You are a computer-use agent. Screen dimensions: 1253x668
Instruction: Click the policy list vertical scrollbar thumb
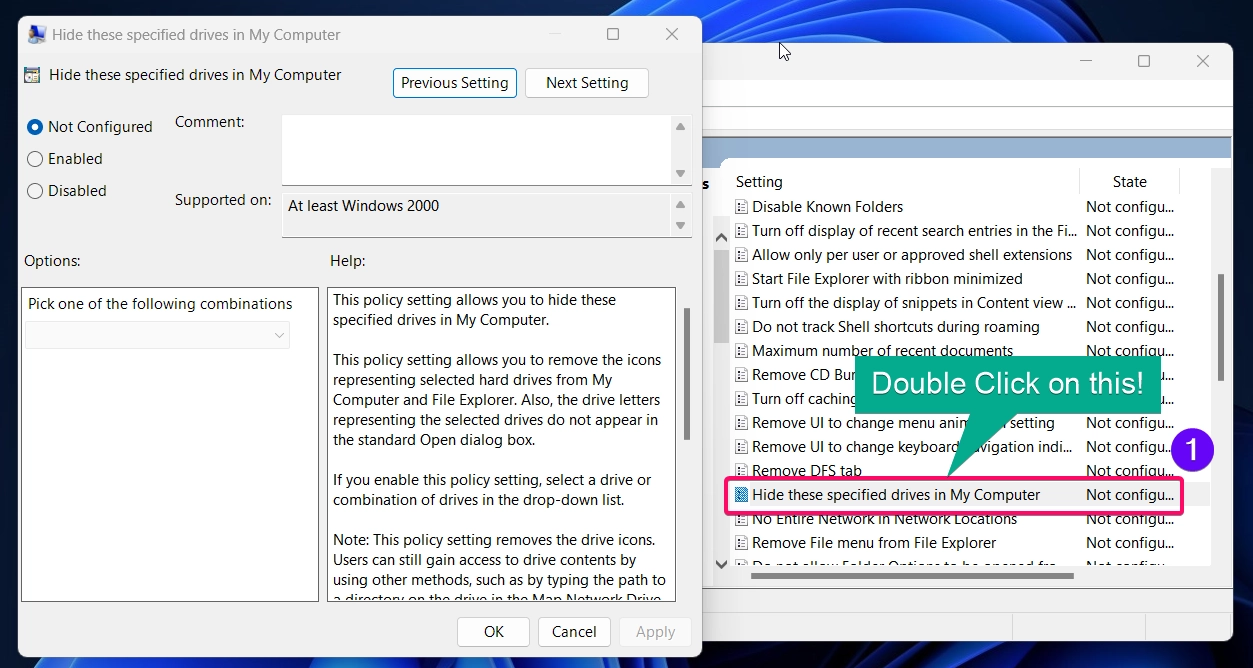[x=1220, y=327]
